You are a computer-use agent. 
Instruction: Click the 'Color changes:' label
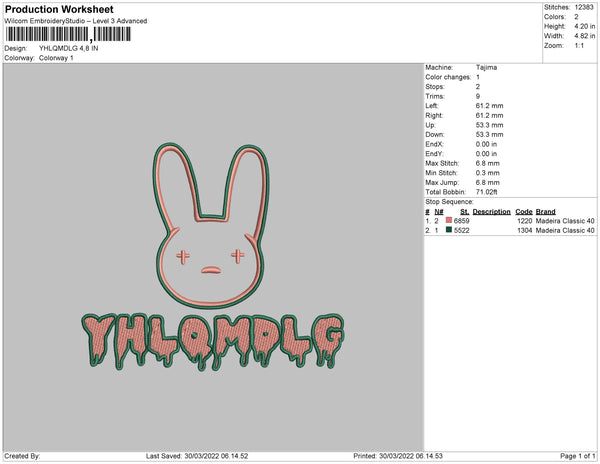click(x=448, y=77)
